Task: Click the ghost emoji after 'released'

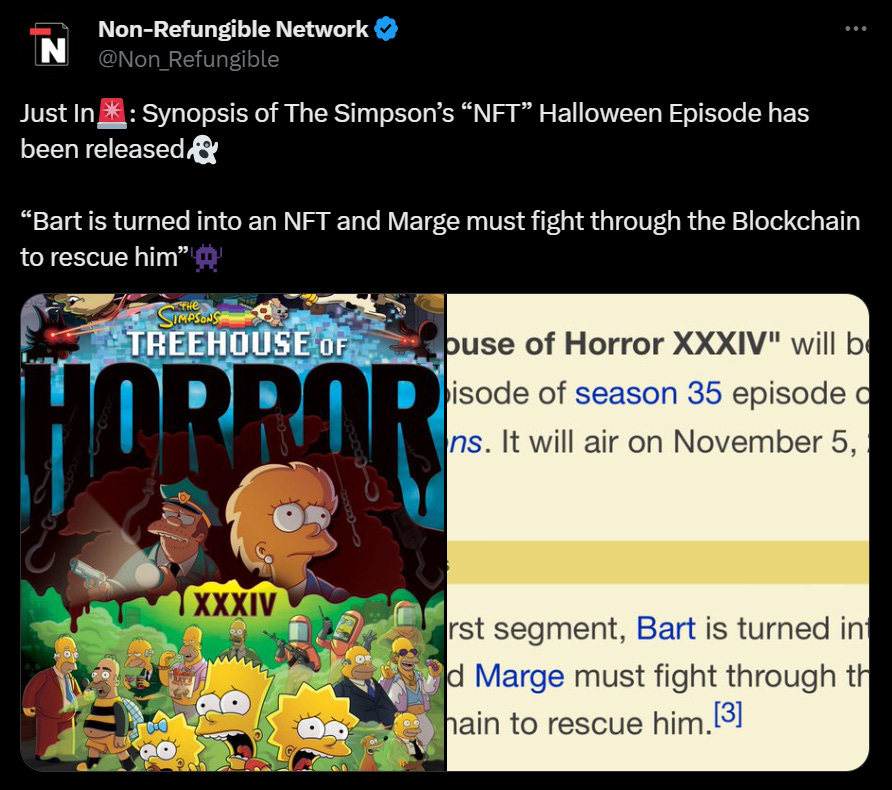Action: point(202,149)
